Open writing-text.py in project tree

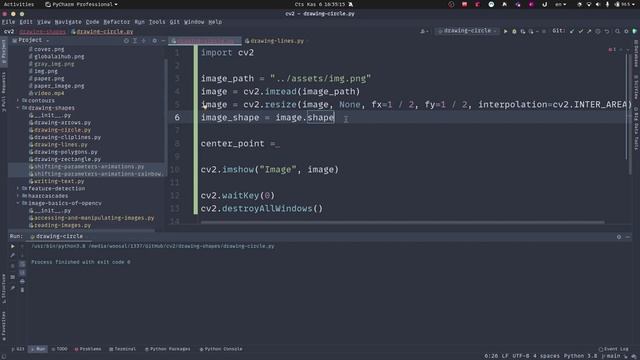[59, 181]
